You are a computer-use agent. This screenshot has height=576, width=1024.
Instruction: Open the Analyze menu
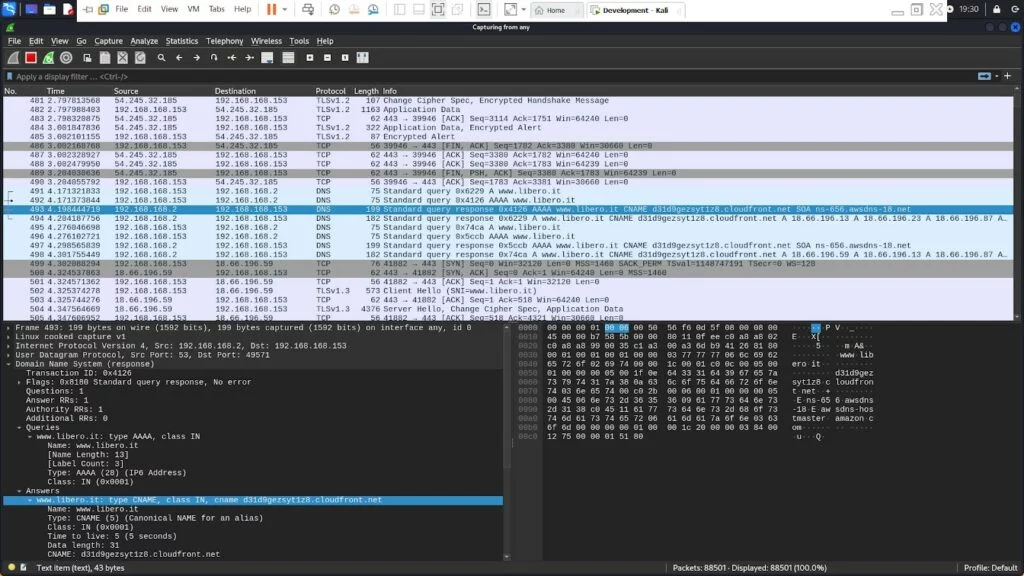click(x=144, y=41)
